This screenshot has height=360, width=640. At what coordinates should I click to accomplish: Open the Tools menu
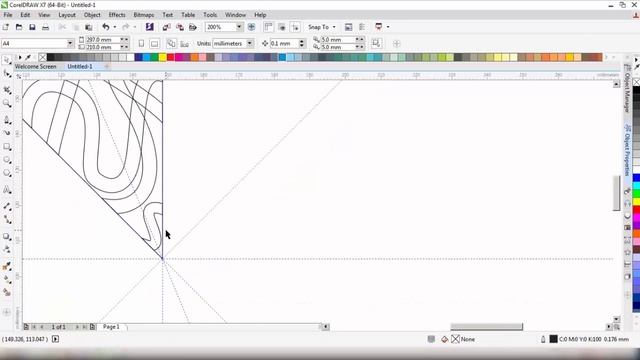[x=210, y=15]
